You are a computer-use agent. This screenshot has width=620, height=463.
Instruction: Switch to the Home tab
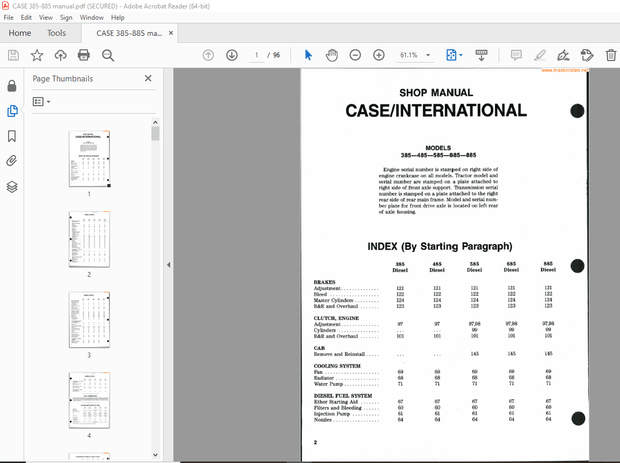[20, 33]
